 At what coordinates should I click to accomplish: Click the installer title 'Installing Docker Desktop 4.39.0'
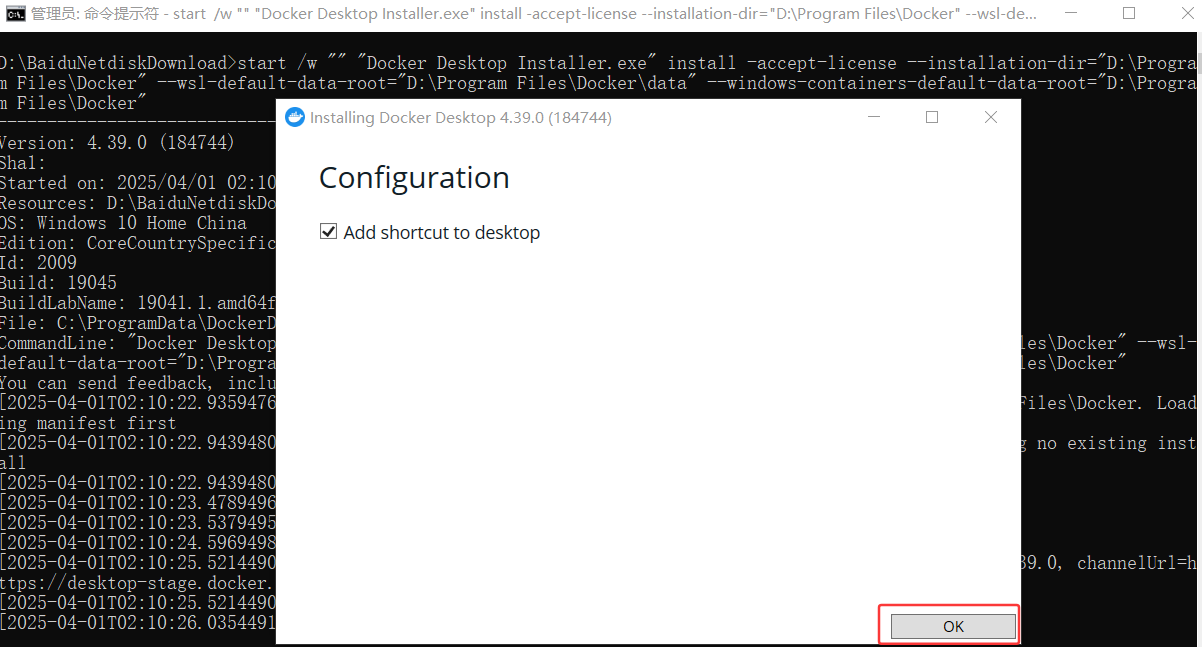tap(461, 118)
